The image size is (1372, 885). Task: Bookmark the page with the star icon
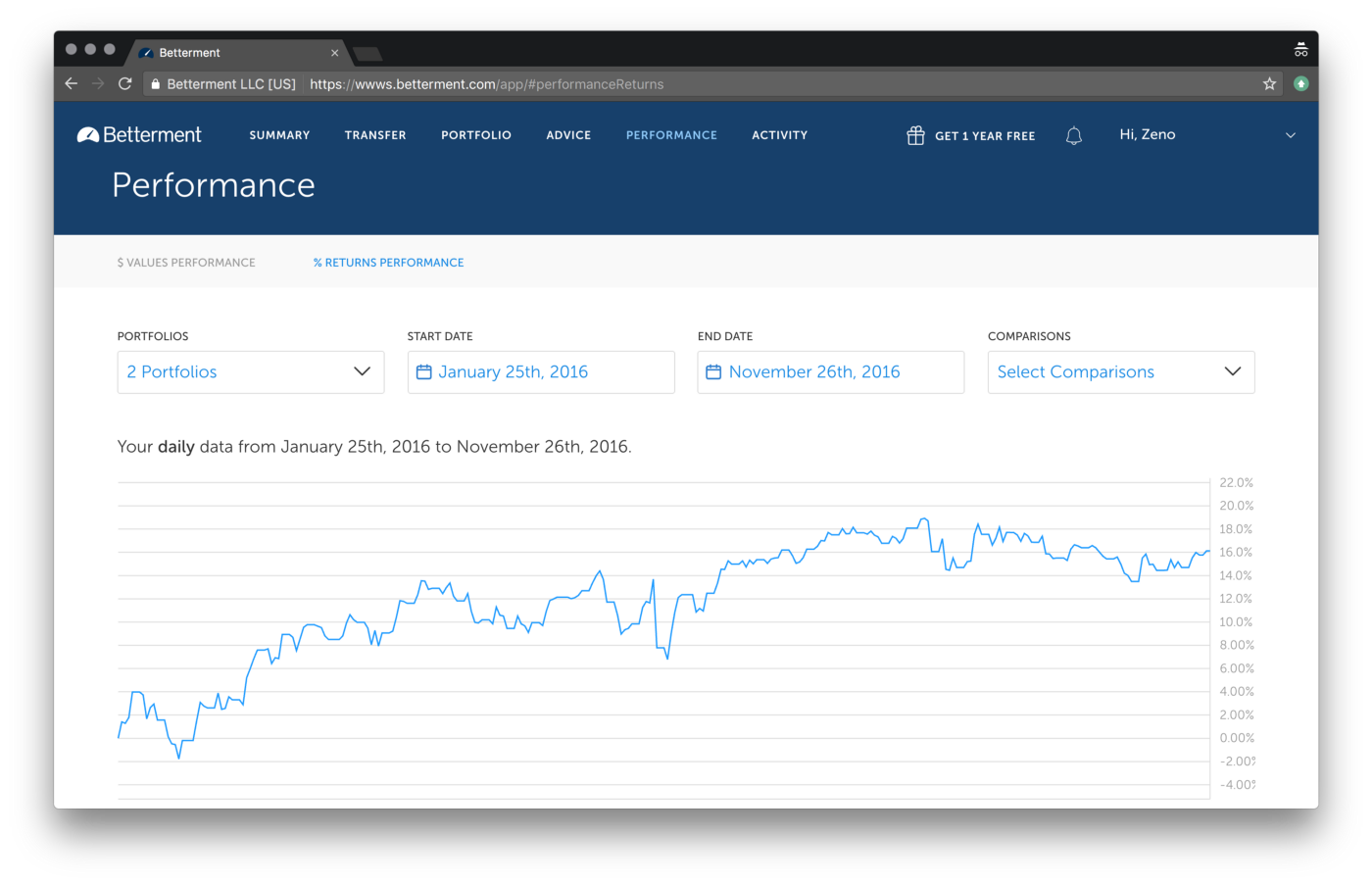pyautogui.click(x=1269, y=83)
